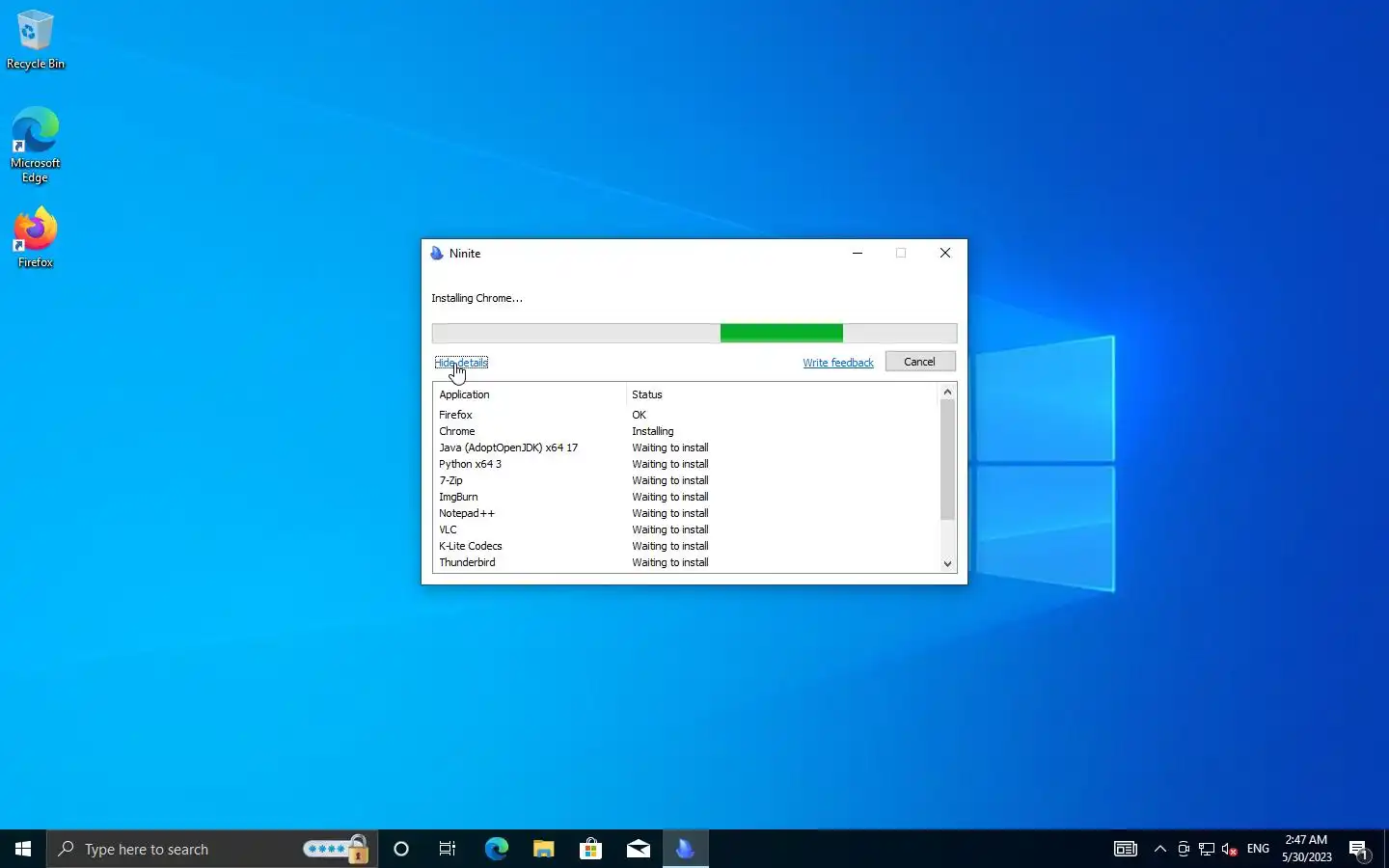This screenshot has width=1389, height=868.
Task: Select the Python x64 3 row
Action: click(686, 464)
